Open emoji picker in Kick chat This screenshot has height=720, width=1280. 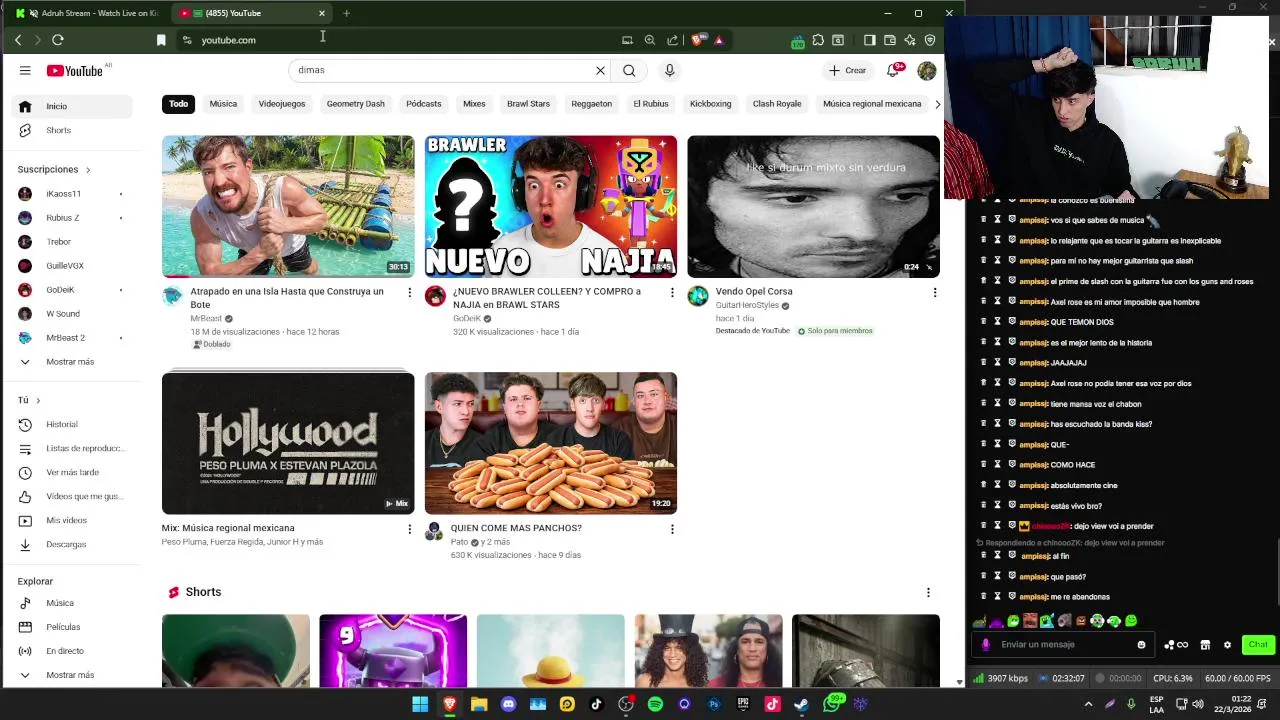1141,645
